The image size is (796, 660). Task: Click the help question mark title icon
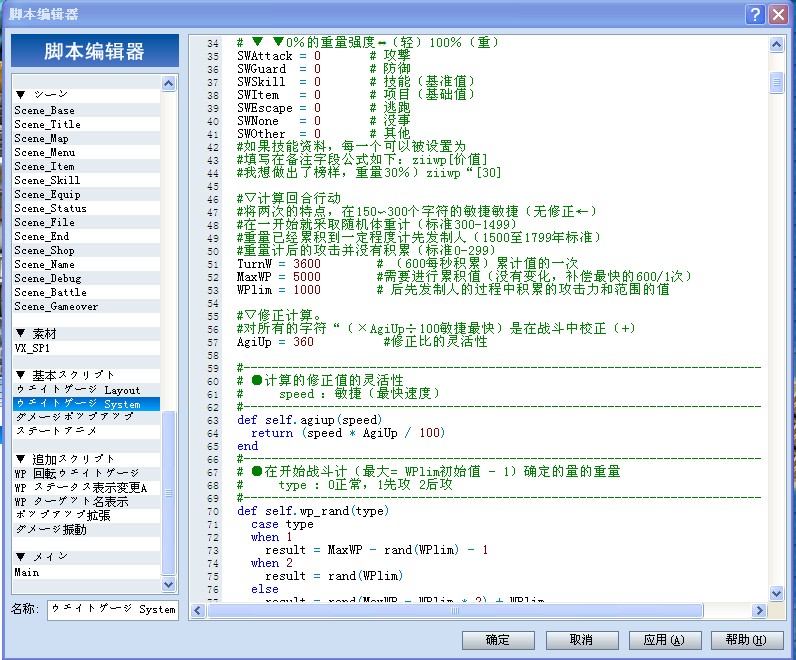[755, 14]
